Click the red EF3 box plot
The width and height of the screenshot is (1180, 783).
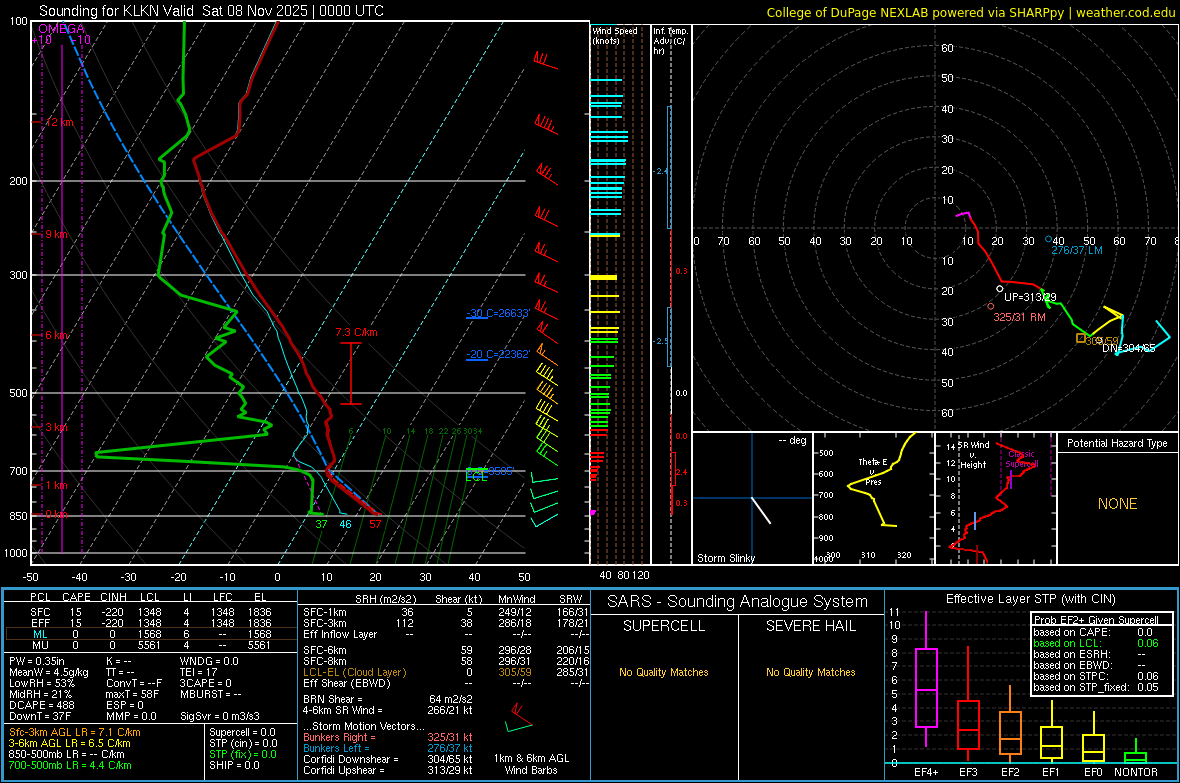coord(968,703)
